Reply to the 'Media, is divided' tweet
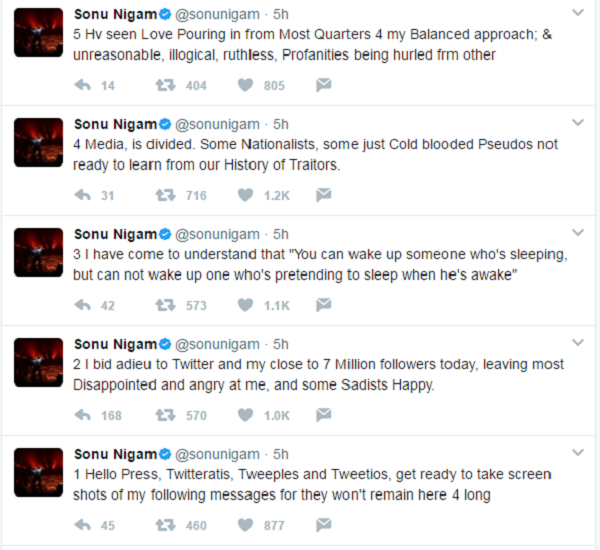600x550 pixels. 83,196
